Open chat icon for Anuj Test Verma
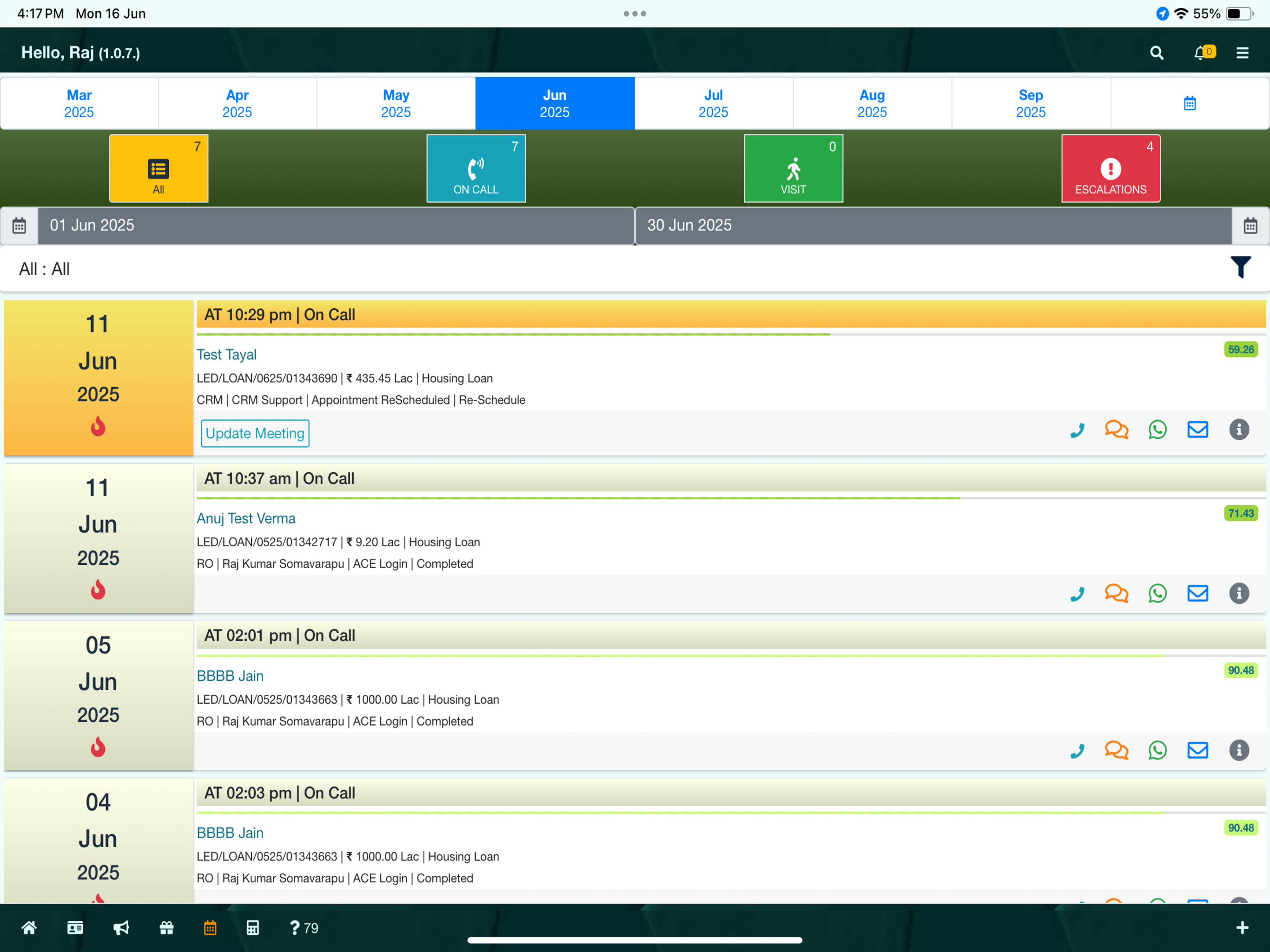Screen dimensions: 1270x952 click(1117, 594)
